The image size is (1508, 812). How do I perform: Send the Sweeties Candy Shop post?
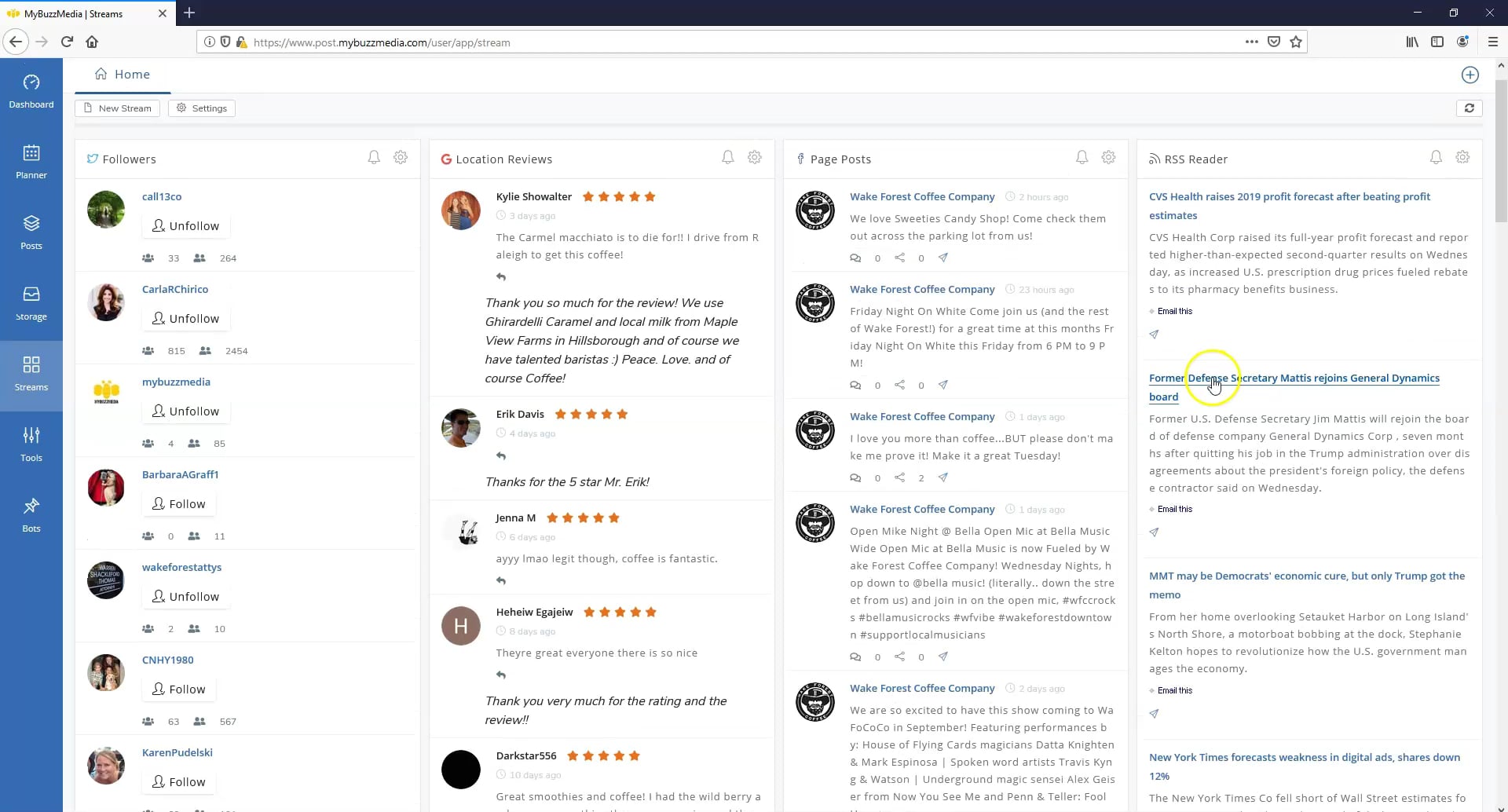[x=943, y=258]
